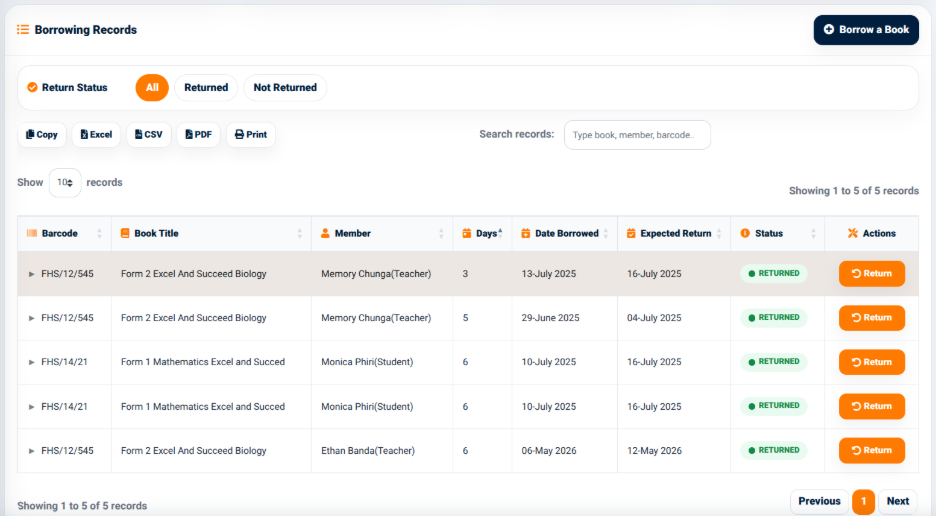Select the All return status filter

(x=152, y=88)
